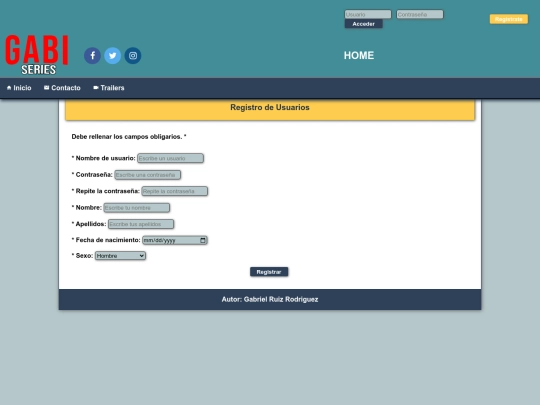
Task: Click the Fecha de nacimiento date field
Action: pyautogui.click(x=175, y=240)
